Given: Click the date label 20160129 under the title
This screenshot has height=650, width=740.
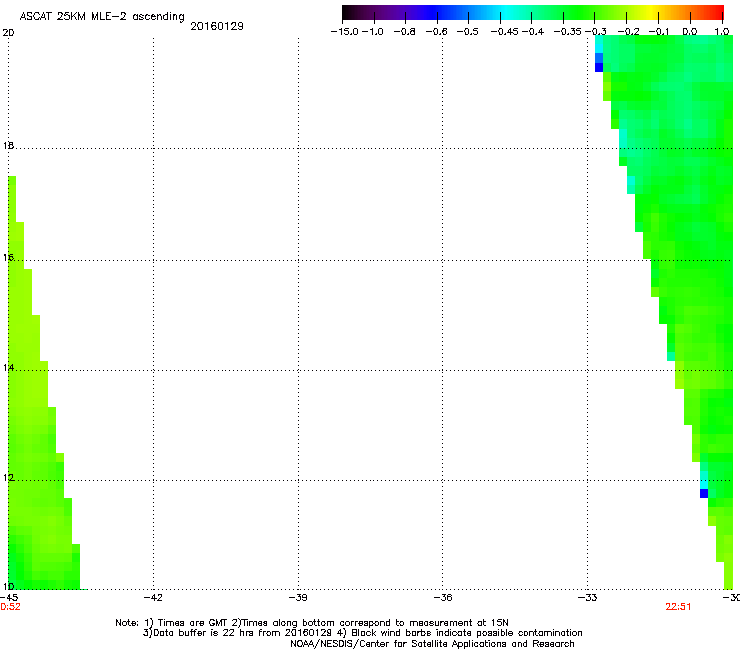Looking at the screenshot, I should (x=217, y=26).
